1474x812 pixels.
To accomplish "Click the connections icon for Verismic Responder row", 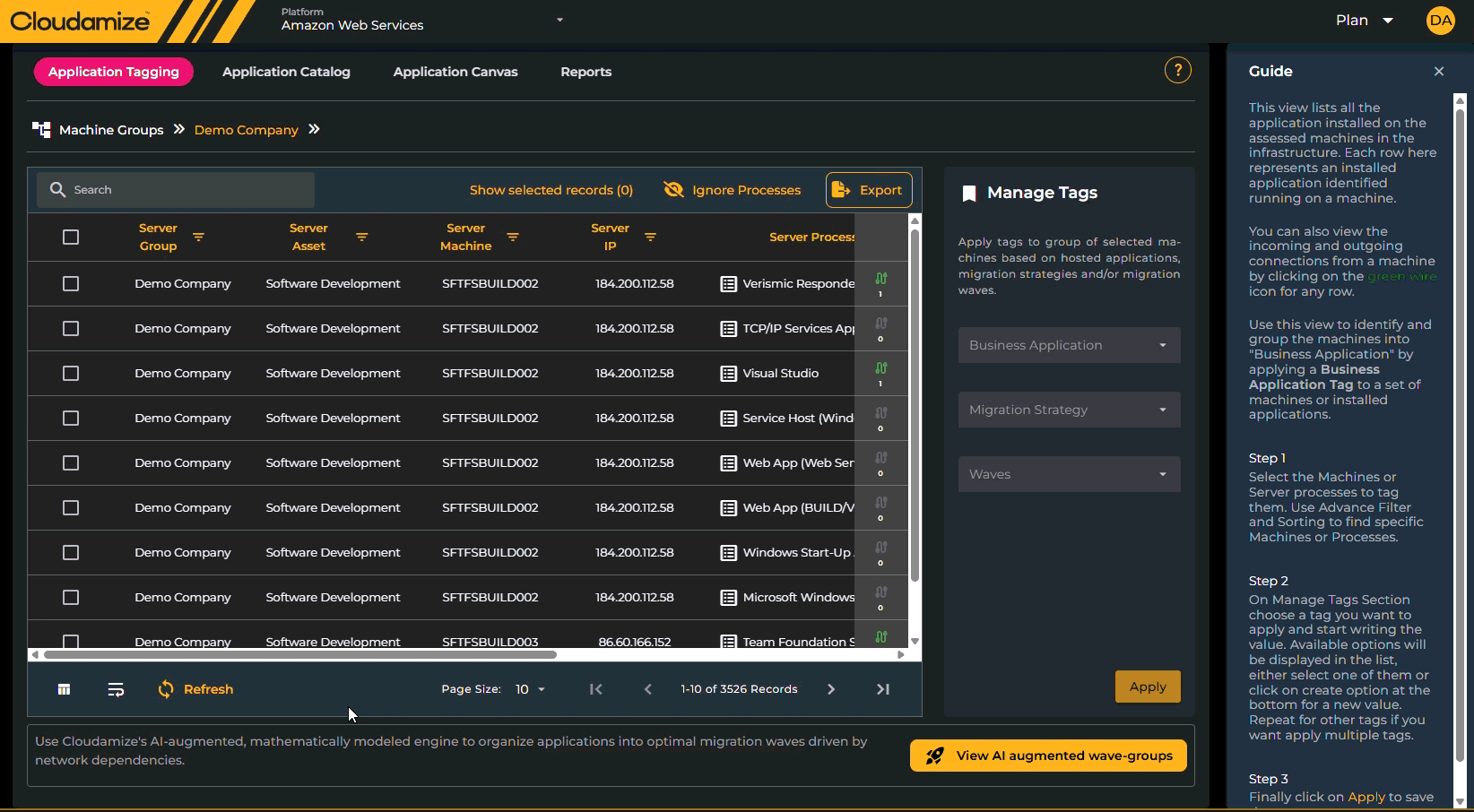I will [881, 279].
